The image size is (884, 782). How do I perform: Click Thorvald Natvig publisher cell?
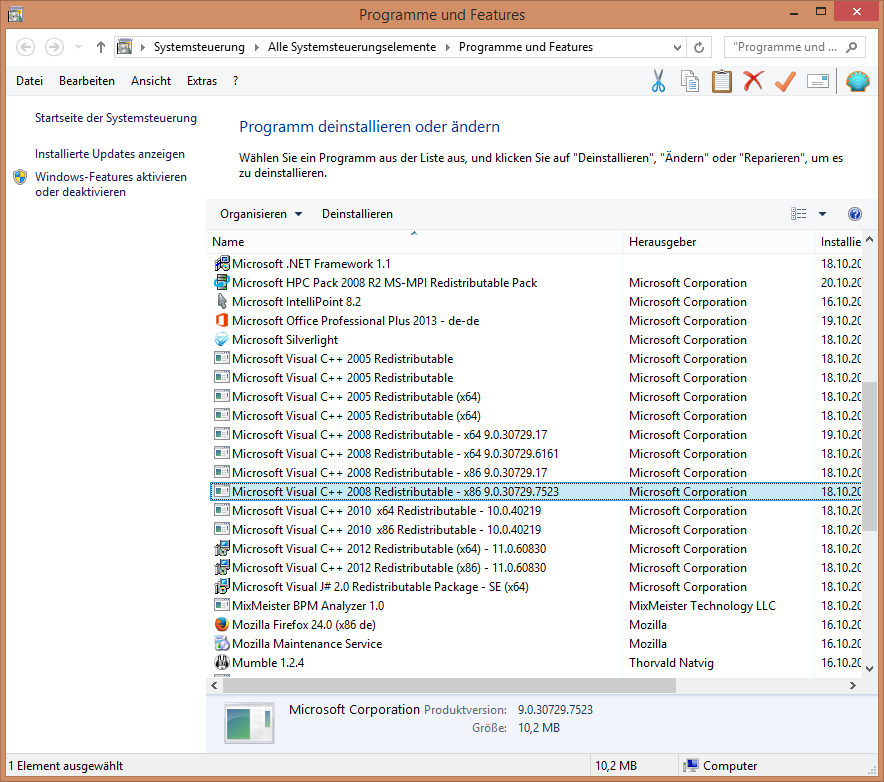[x=671, y=662]
